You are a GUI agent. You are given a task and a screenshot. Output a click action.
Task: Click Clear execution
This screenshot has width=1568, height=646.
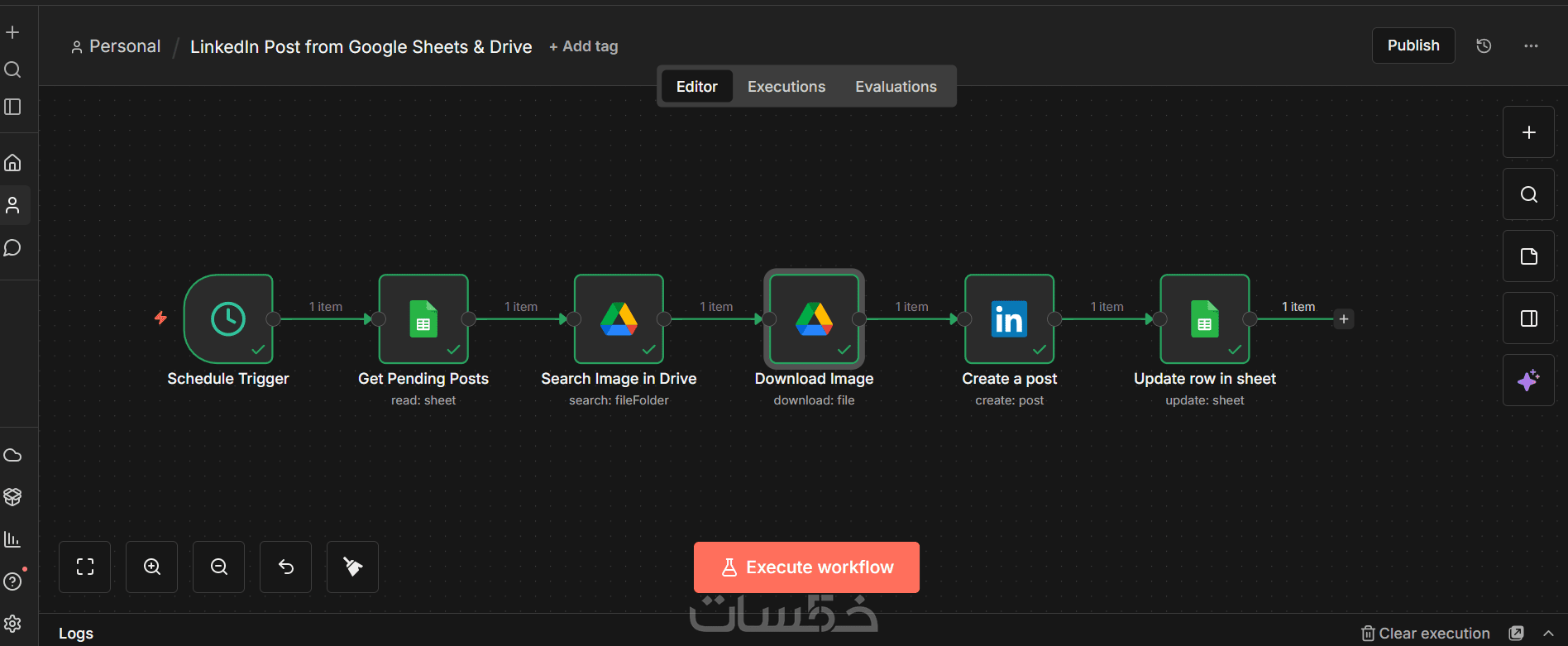pyautogui.click(x=1426, y=634)
